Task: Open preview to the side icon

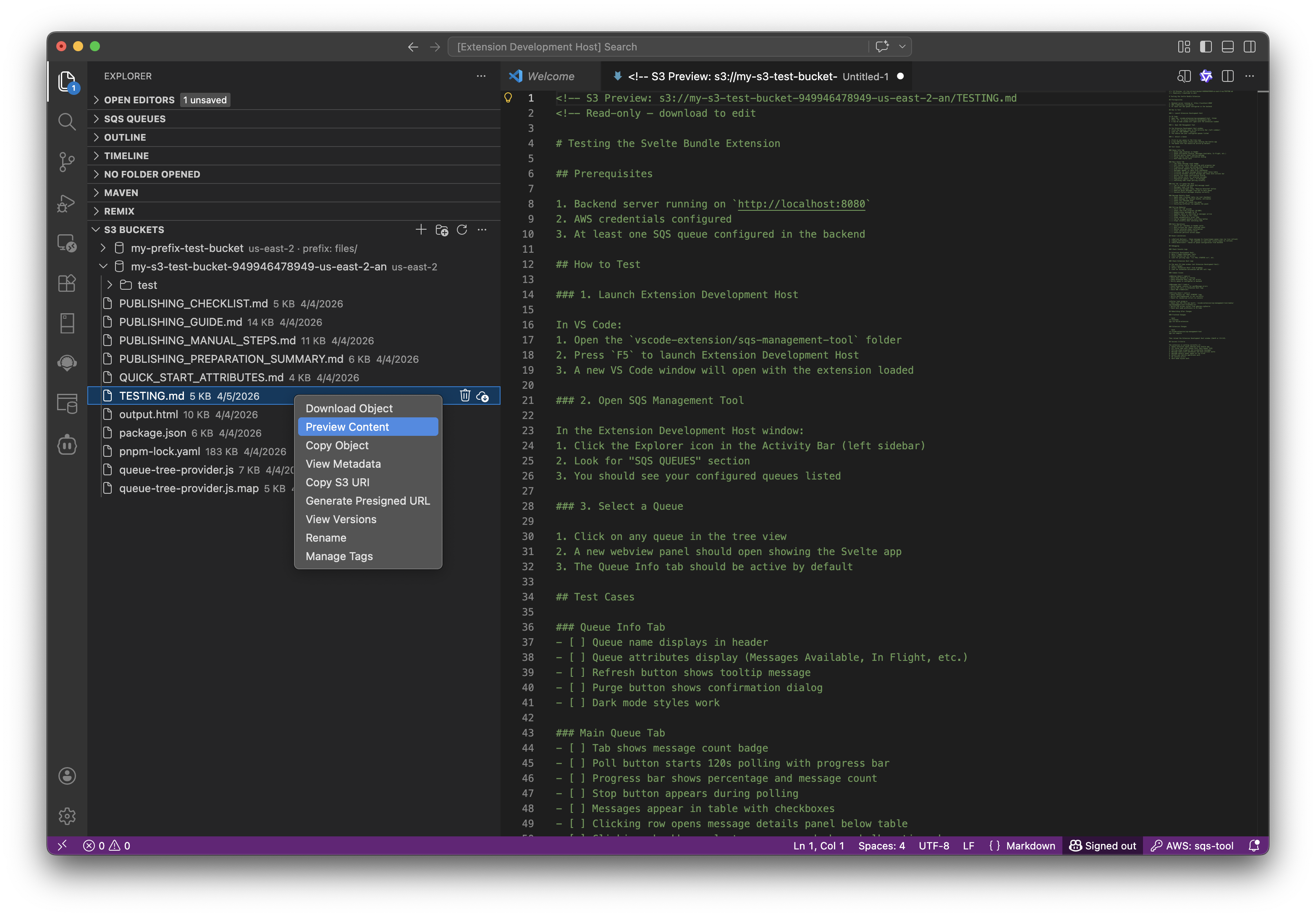Action: pos(1184,76)
